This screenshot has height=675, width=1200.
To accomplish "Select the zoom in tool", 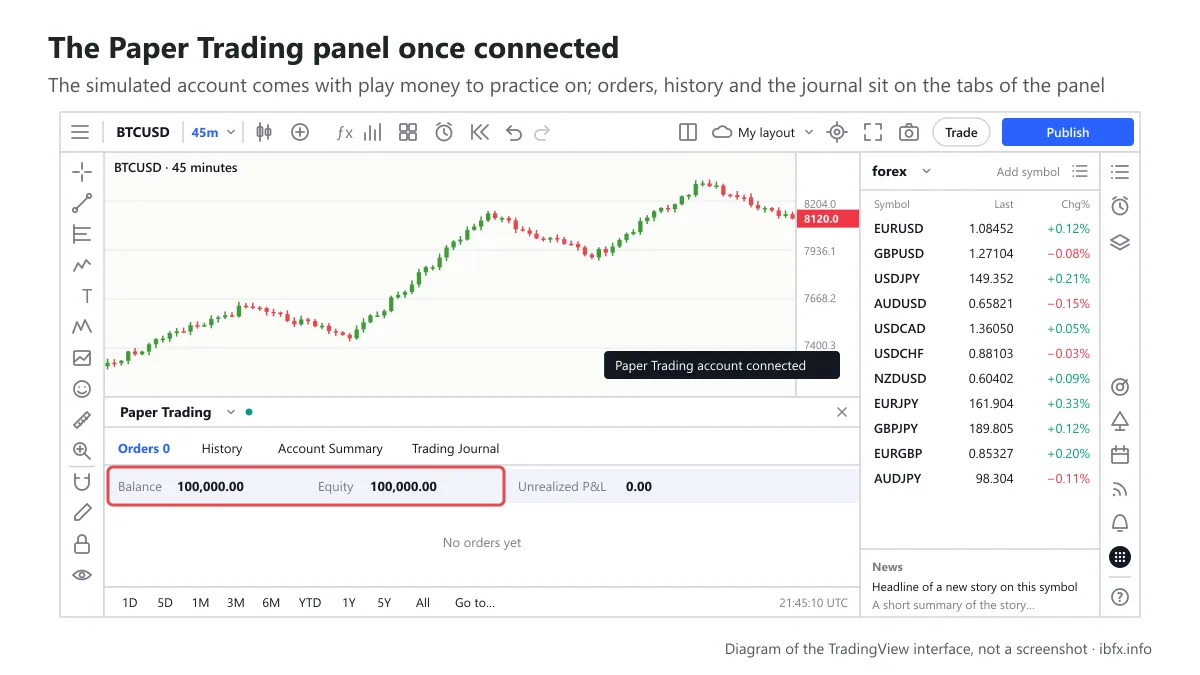I will [x=82, y=451].
